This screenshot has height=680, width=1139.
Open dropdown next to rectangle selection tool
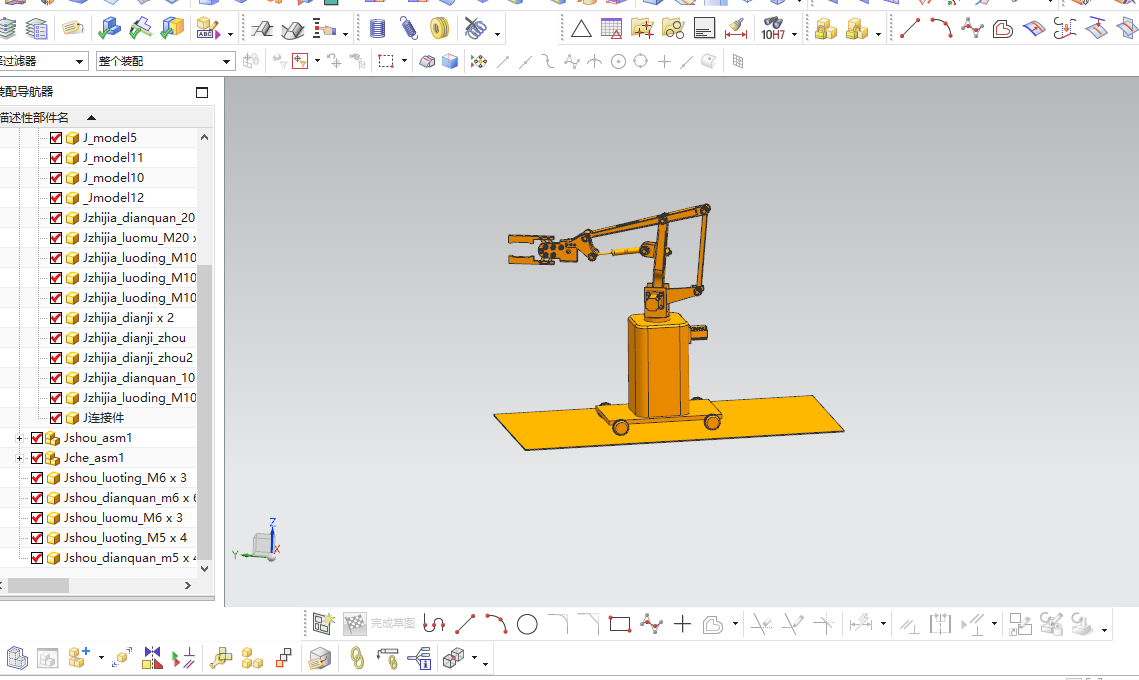[404, 61]
